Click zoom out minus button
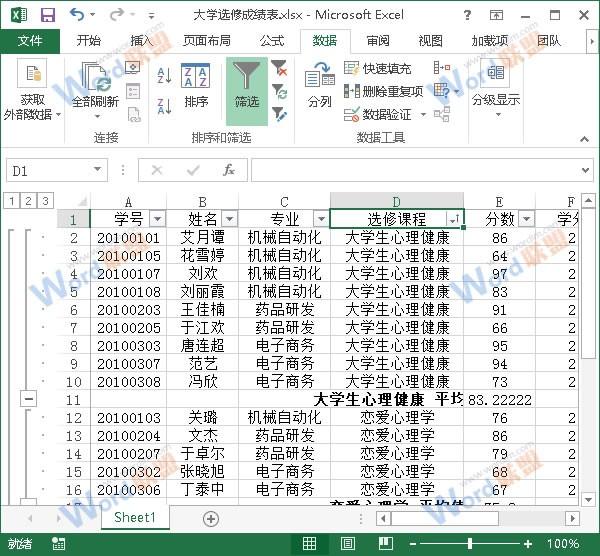Screen dimensions: 600x556 (x=412, y=544)
